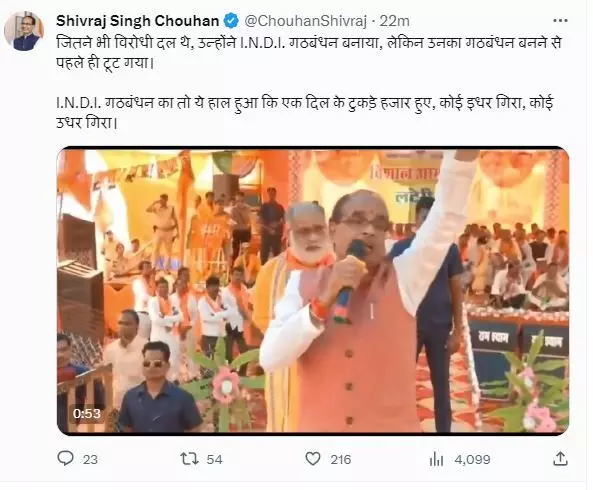Click the blue verified badge
593x490 pixels.
231,21
